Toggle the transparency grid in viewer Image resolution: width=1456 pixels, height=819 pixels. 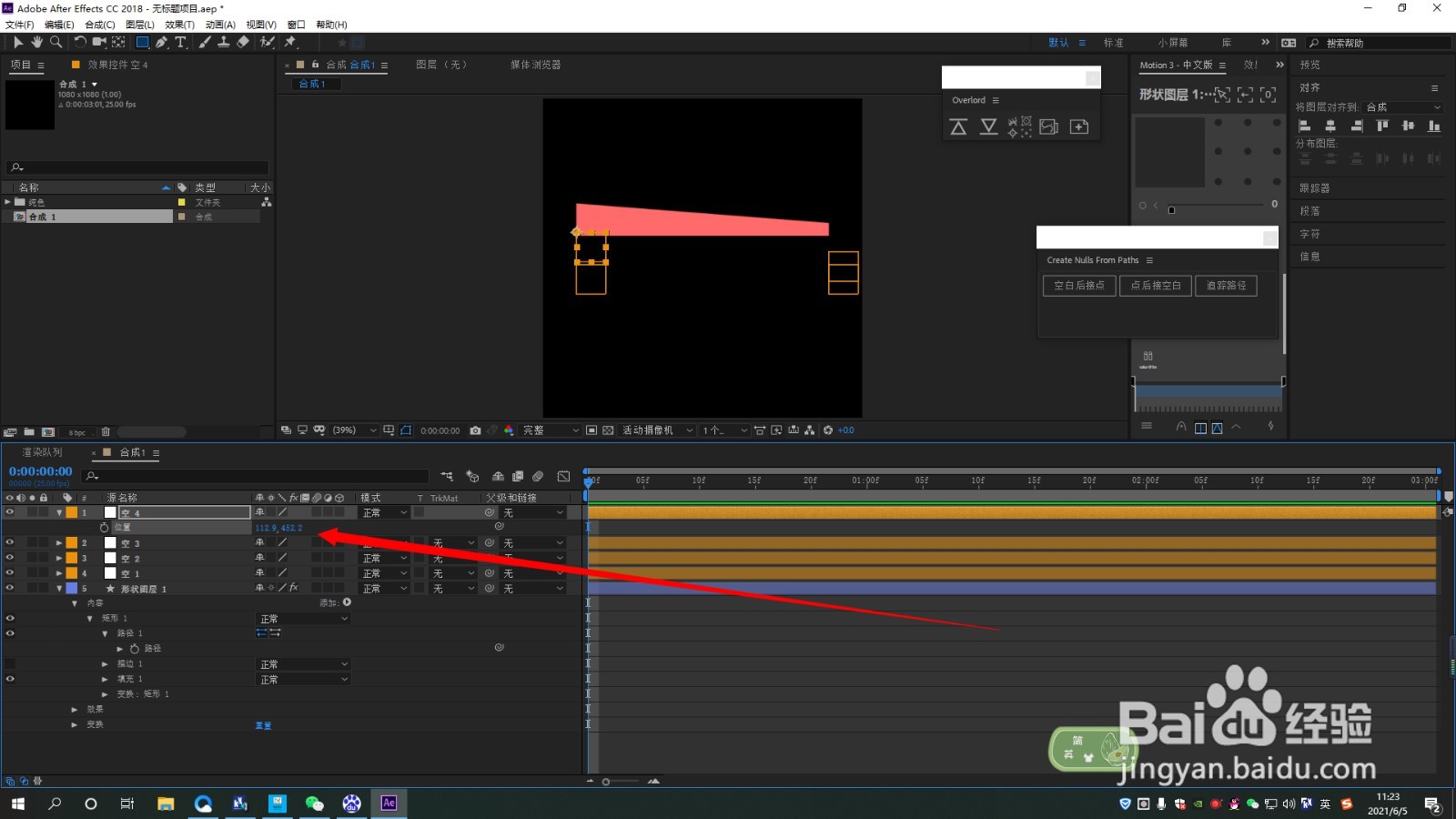tap(608, 430)
